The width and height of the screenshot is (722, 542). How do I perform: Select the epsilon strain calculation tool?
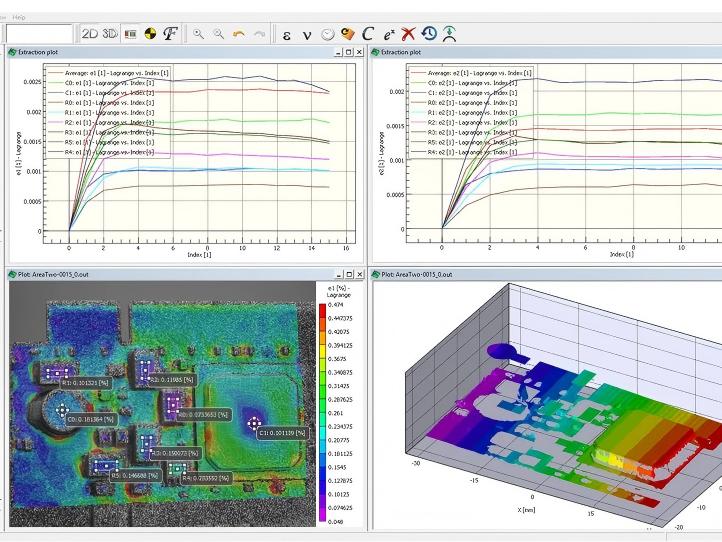(x=287, y=34)
